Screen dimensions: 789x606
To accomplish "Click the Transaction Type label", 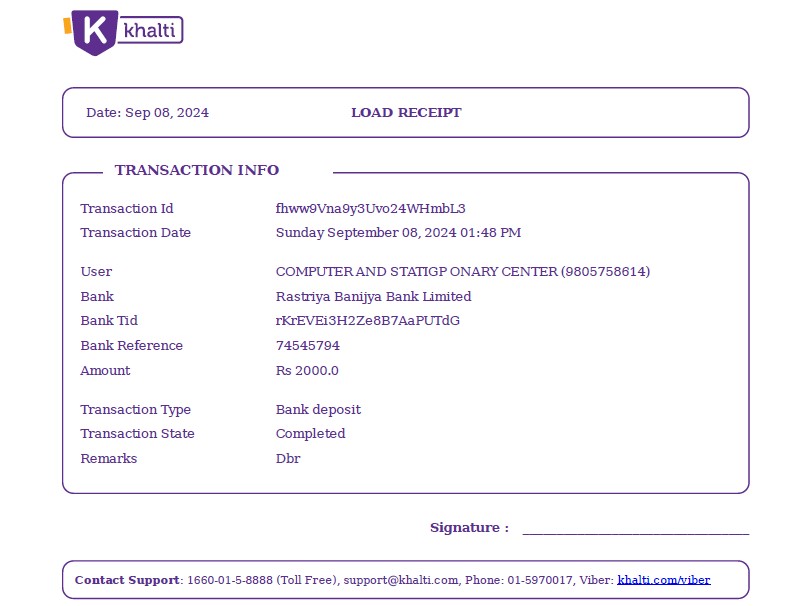I will (x=135, y=410).
